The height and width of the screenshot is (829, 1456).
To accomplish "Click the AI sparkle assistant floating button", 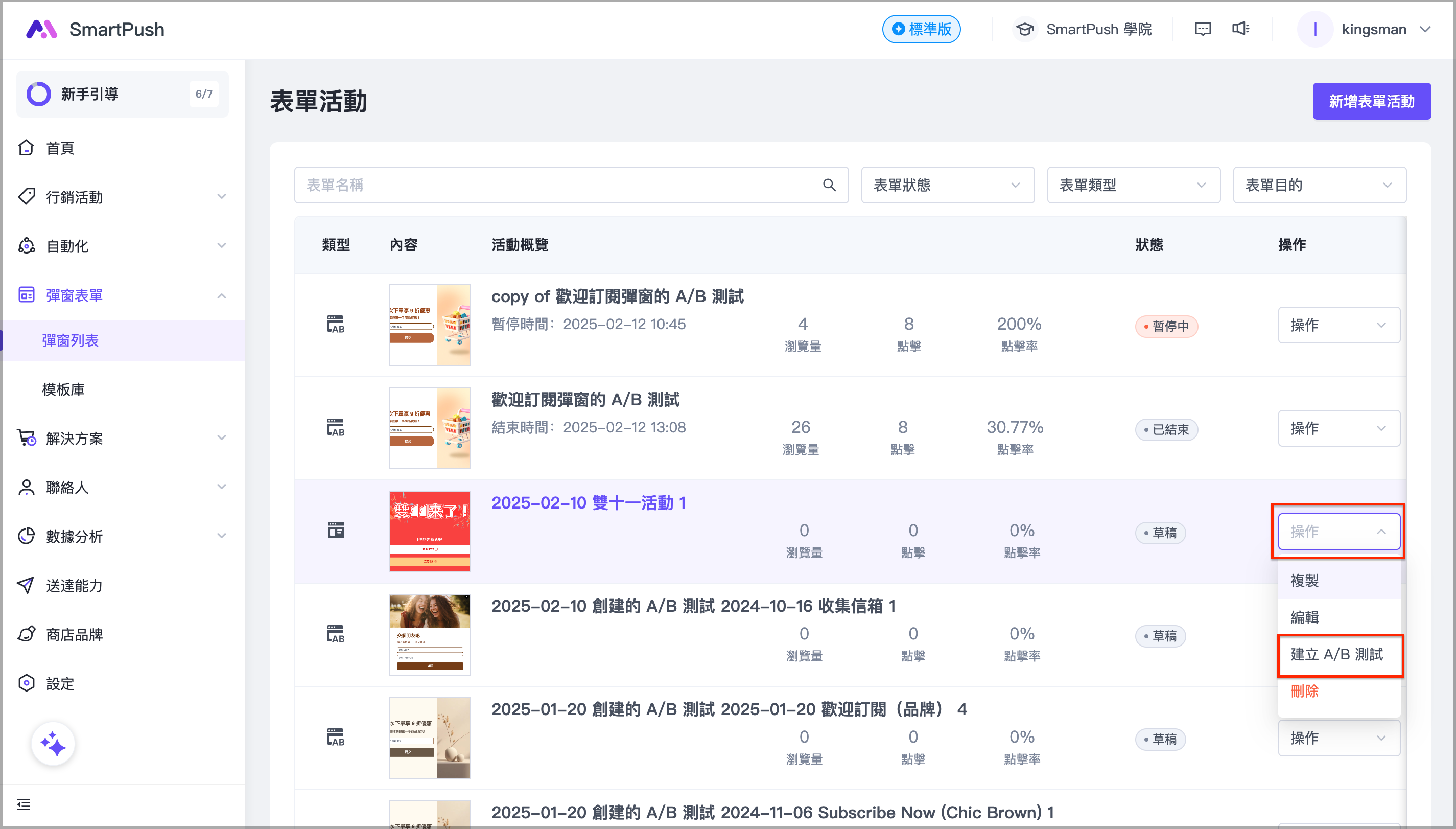I will pos(53,744).
